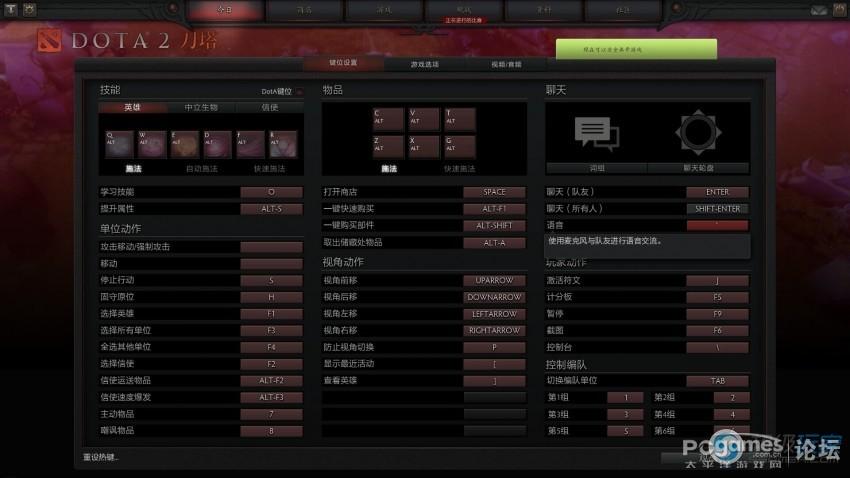Select the 英雄 skills tab

133,107
